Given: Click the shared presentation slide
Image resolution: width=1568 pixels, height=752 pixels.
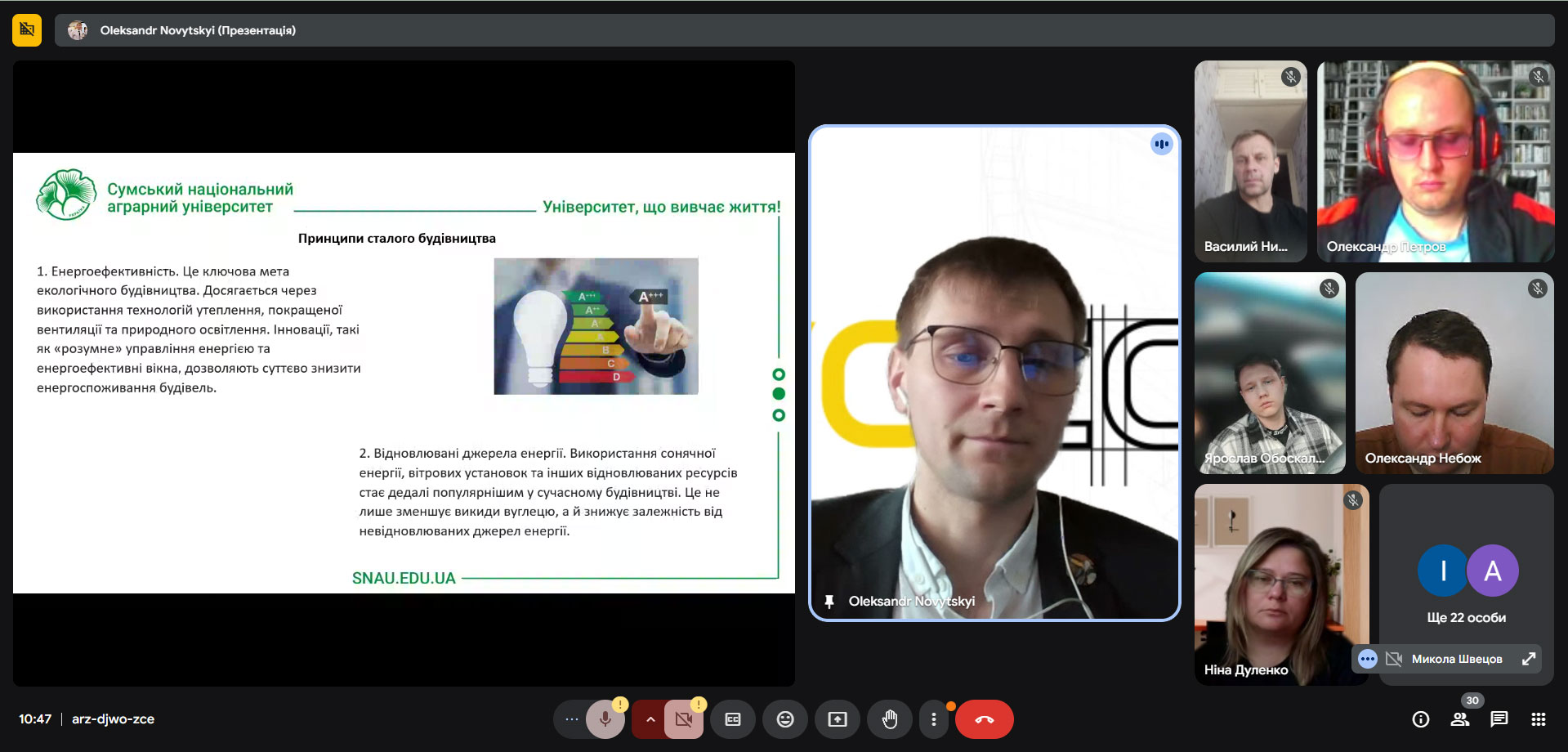Looking at the screenshot, I should pos(404,373).
